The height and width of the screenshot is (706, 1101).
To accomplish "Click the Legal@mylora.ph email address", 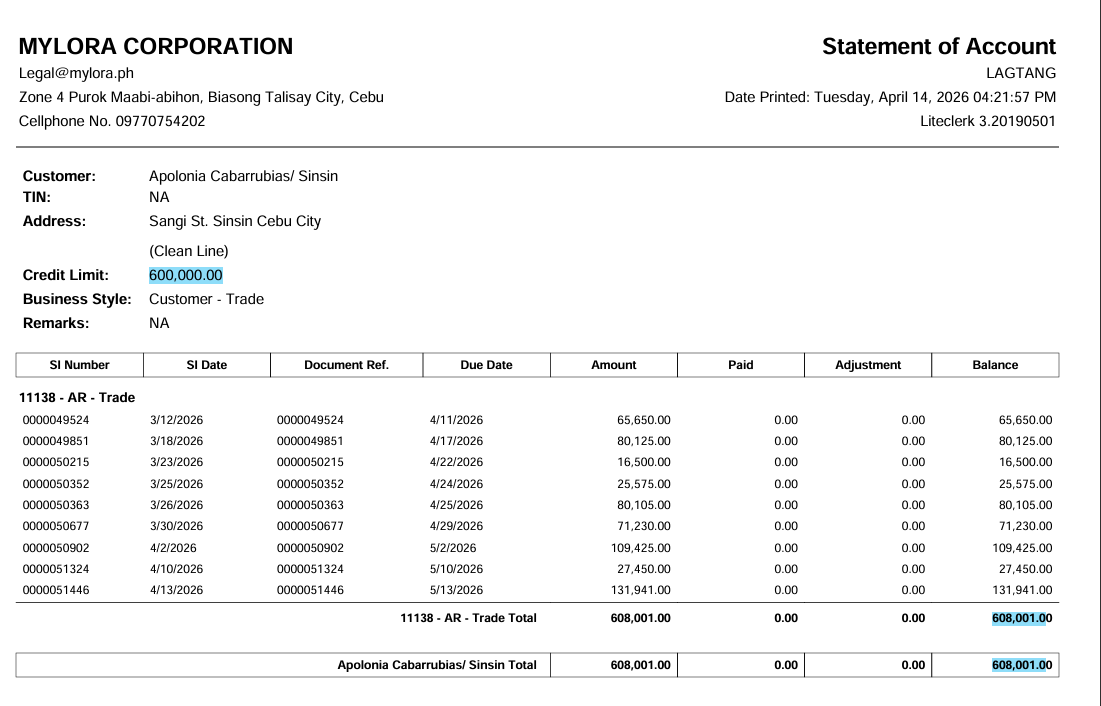I will point(76,73).
